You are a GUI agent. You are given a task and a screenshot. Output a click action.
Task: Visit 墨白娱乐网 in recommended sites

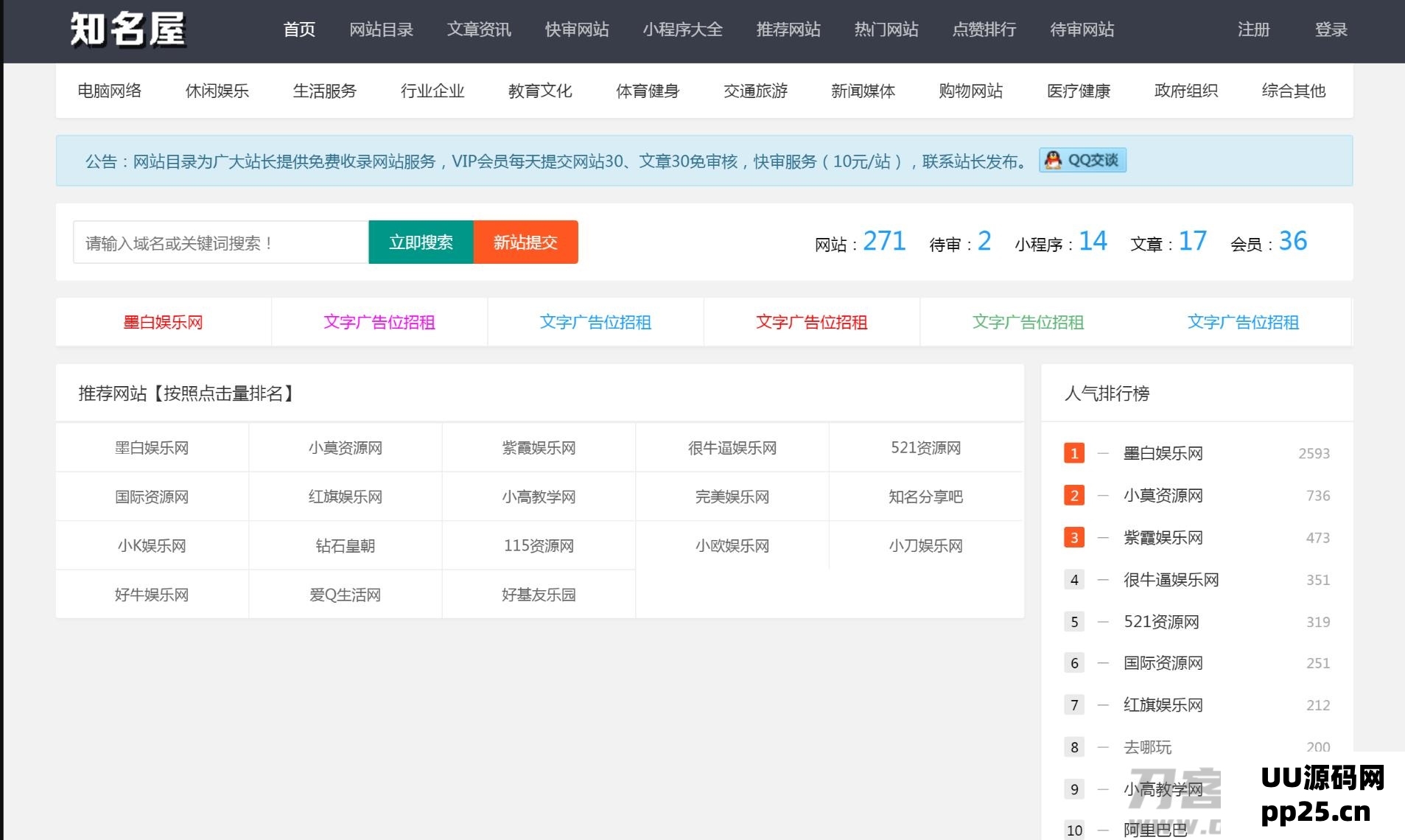click(151, 447)
